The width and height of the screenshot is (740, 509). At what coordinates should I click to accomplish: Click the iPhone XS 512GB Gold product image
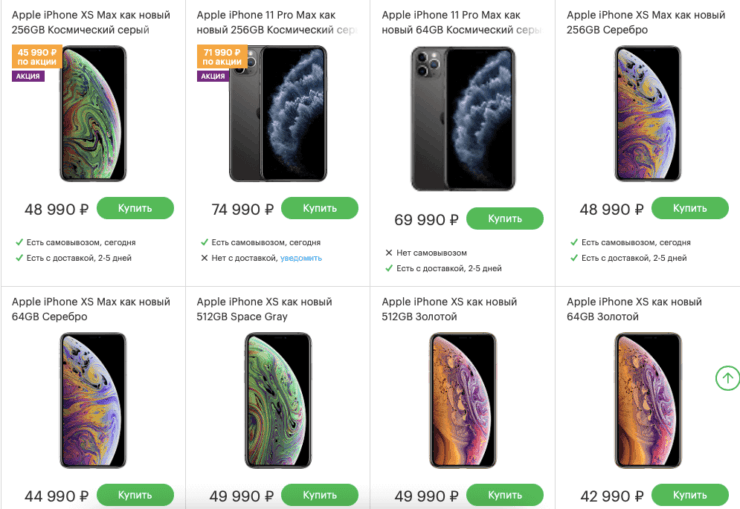[x=463, y=400]
